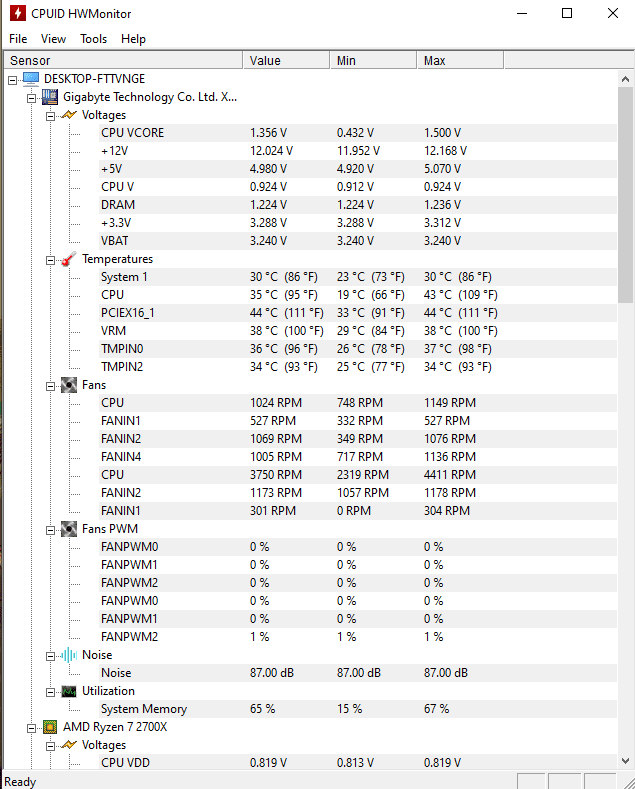The width and height of the screenshot is (635, 789).
Task: Click the motherboard Voltages lightning icon
Action: coord(69,115)
